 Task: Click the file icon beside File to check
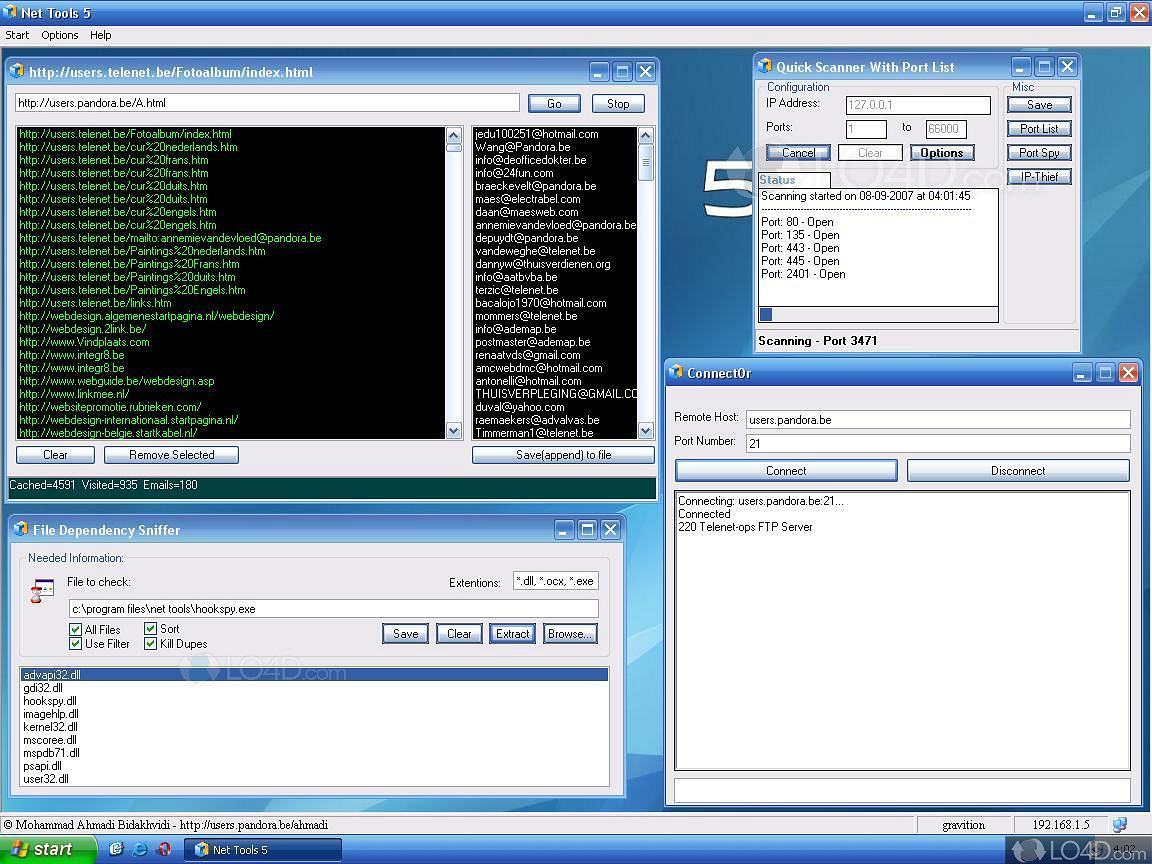(41, 590)
